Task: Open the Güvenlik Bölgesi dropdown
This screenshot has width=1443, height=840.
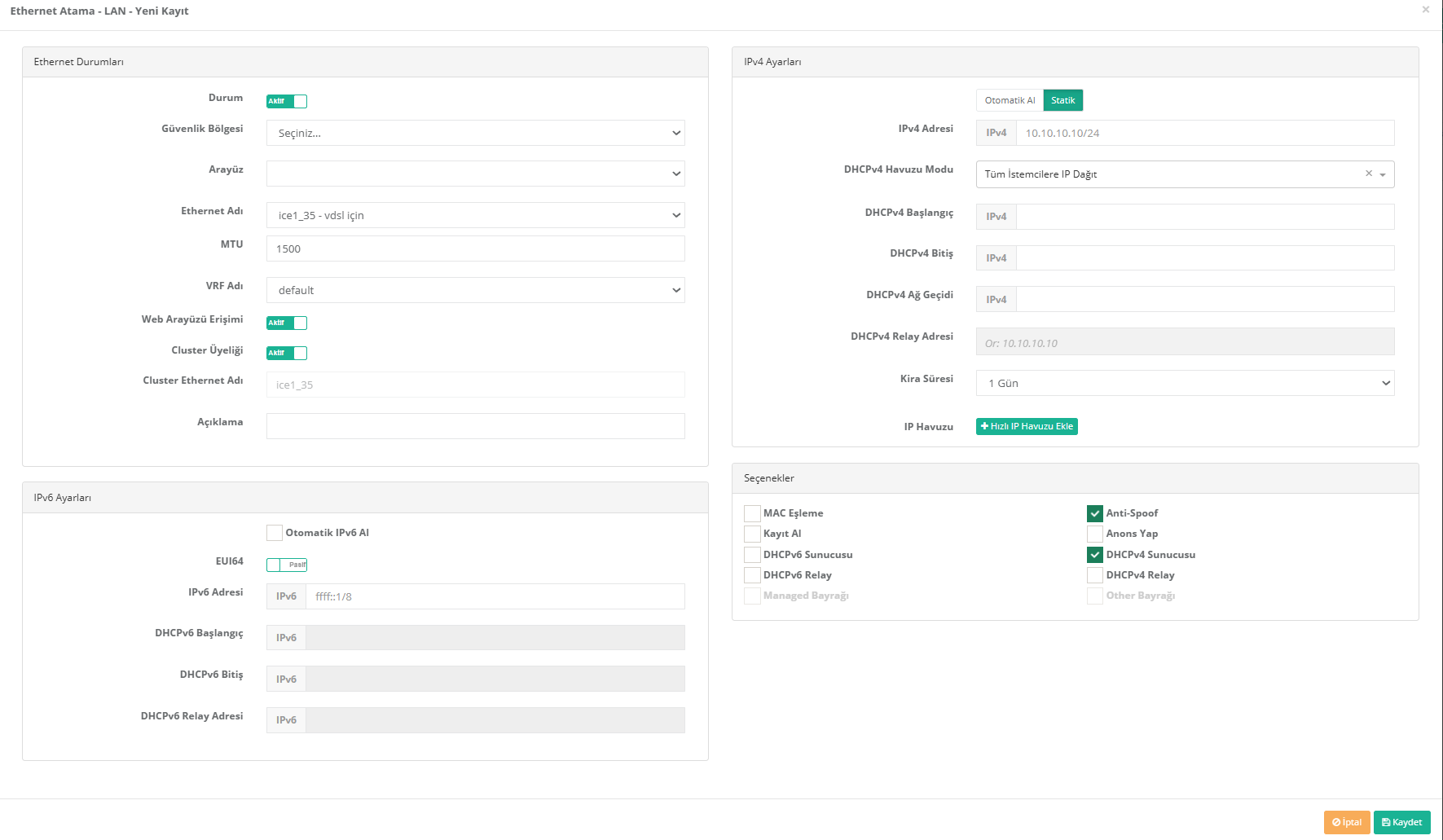Action: [475, 133]
